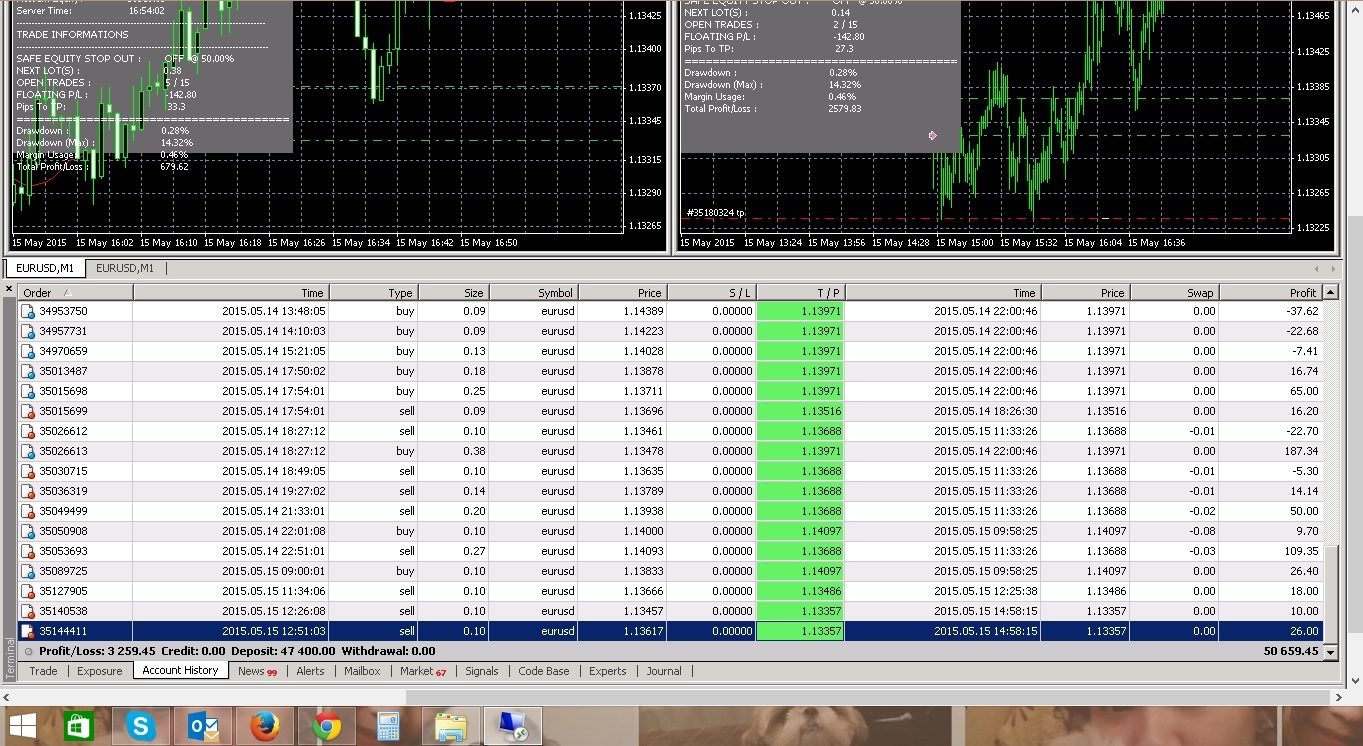Open Remote Desktop Connection in taskbar
This screenshot has height=746, width=1363.
click(513, 726)
